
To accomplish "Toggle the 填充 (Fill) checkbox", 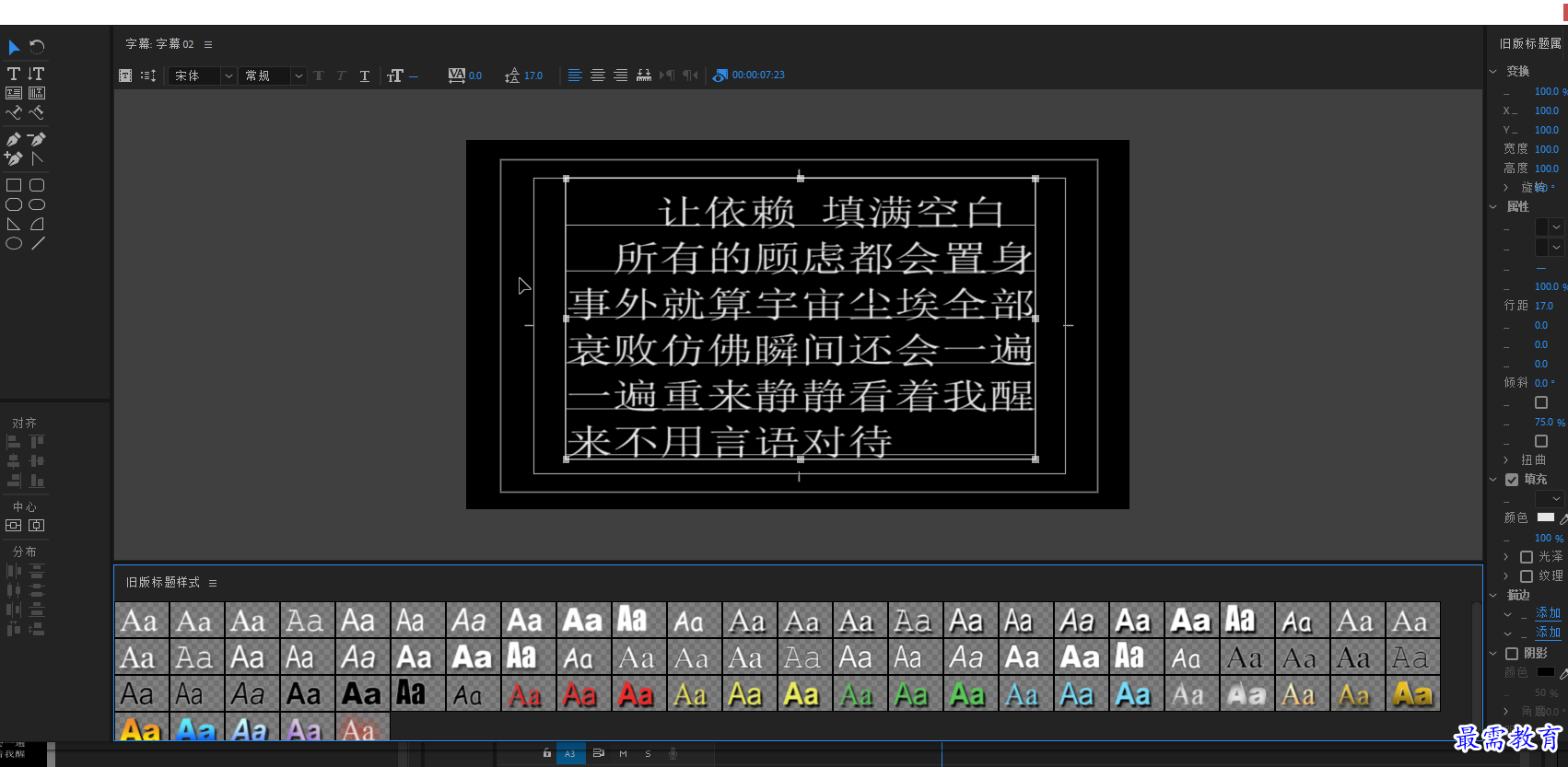I will pyautogui.click(x=1512, y=480).
